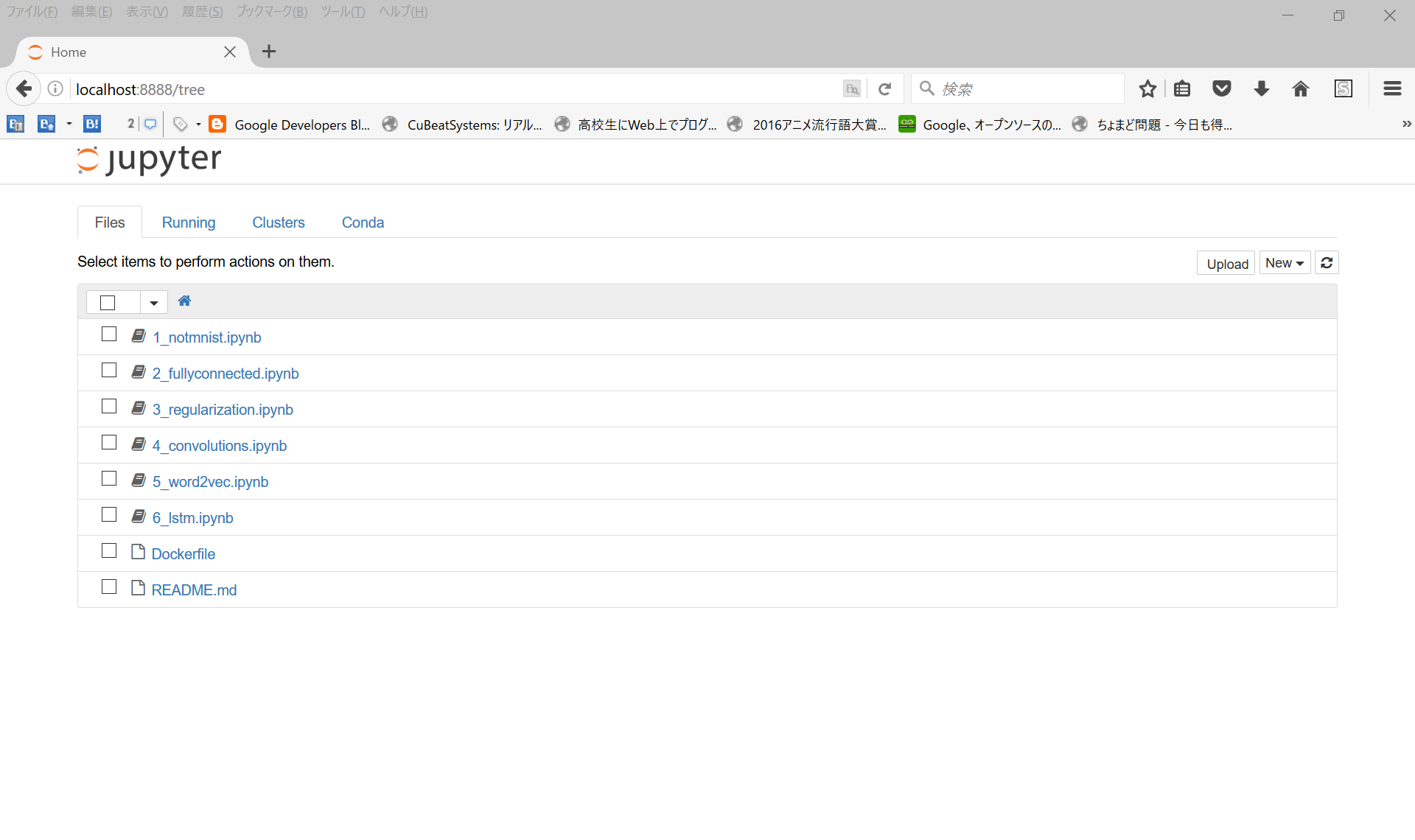Check the box for 1_notmnist.ipynb
This screenshot has height=840, width=1415.
pos(109,335)
